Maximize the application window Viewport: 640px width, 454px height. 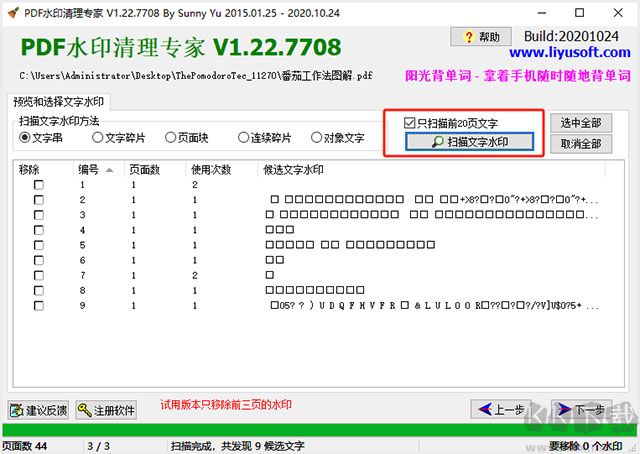coord(580,13)
